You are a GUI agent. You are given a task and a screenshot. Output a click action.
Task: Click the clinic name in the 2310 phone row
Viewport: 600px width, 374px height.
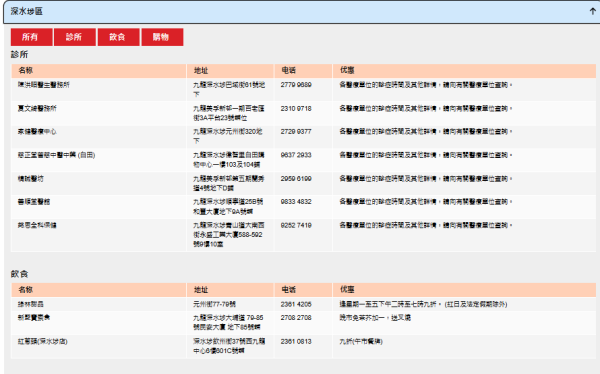(x=37, y=109)
